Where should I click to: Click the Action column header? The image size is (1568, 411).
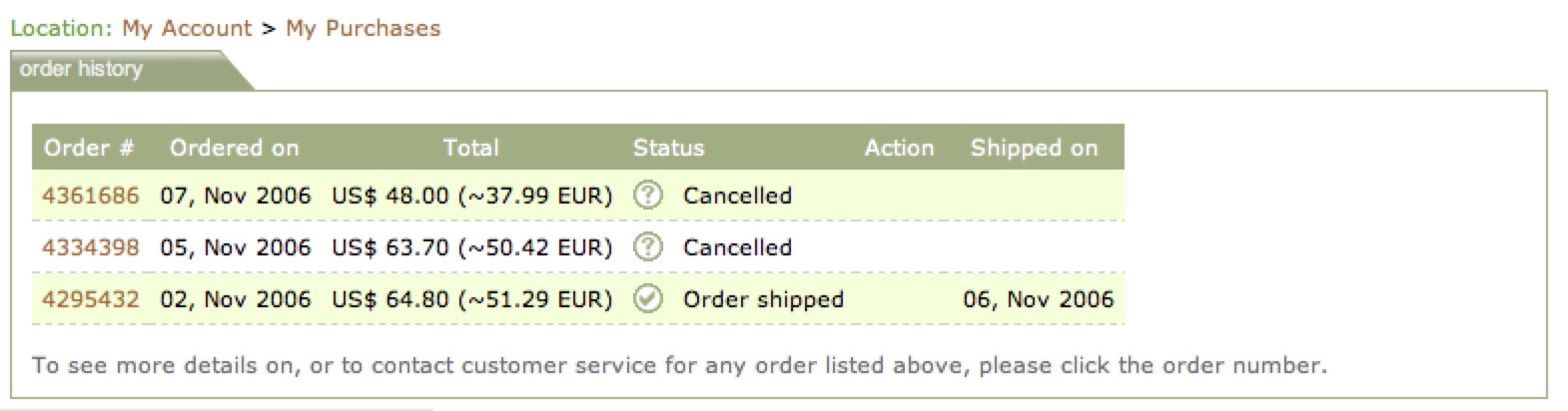899,148
